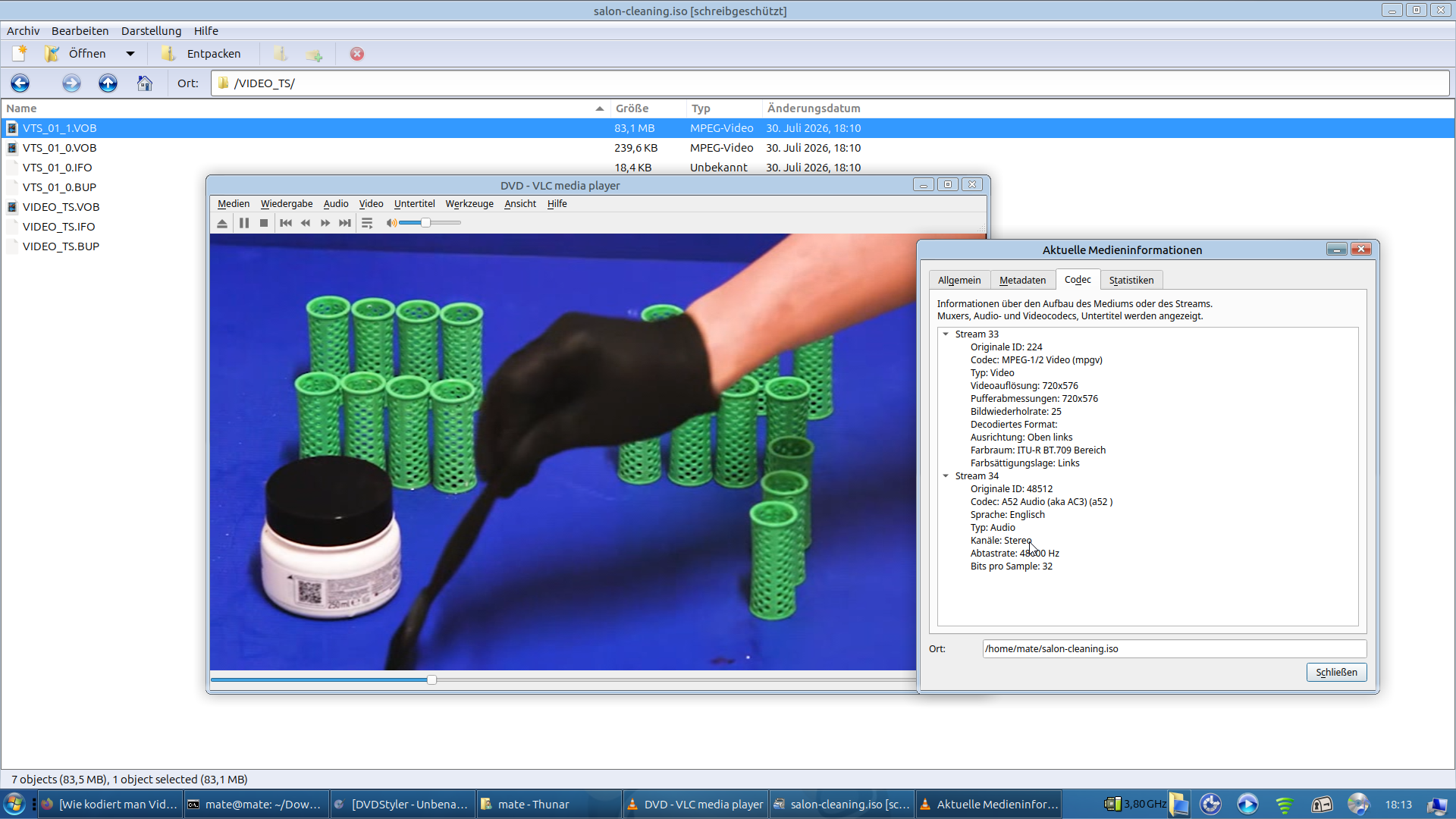Select the file VIDEO_TS.VOB

[61, 207]
